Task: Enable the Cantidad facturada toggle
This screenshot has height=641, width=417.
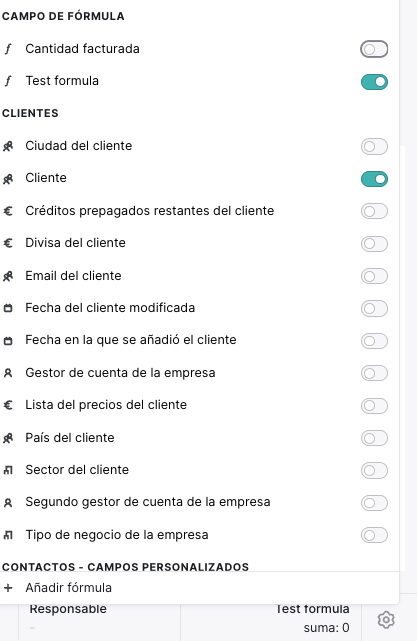Action: click(x=374, y=49)
